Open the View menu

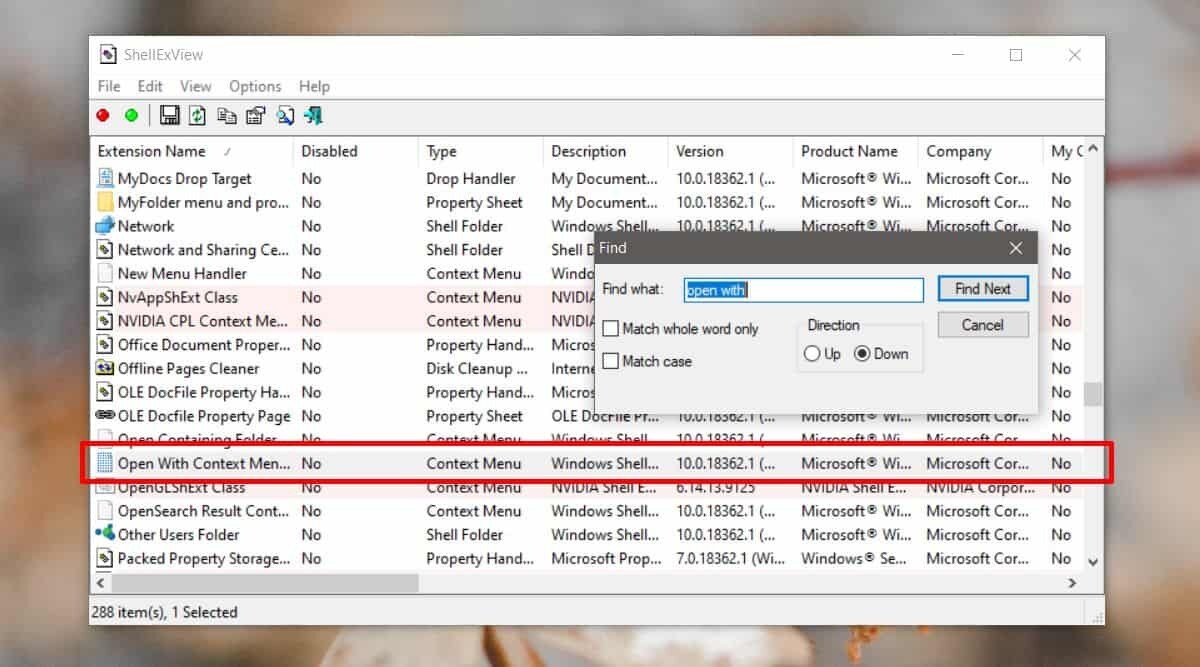click(195, 86)
